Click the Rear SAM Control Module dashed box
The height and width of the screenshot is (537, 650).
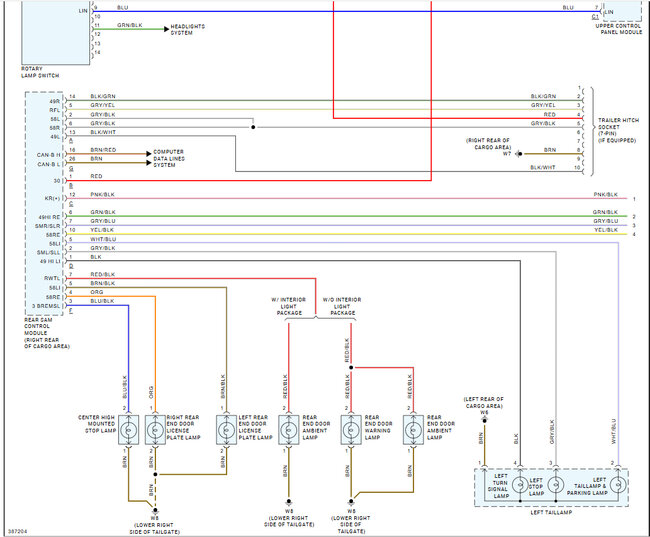[44, 203]
